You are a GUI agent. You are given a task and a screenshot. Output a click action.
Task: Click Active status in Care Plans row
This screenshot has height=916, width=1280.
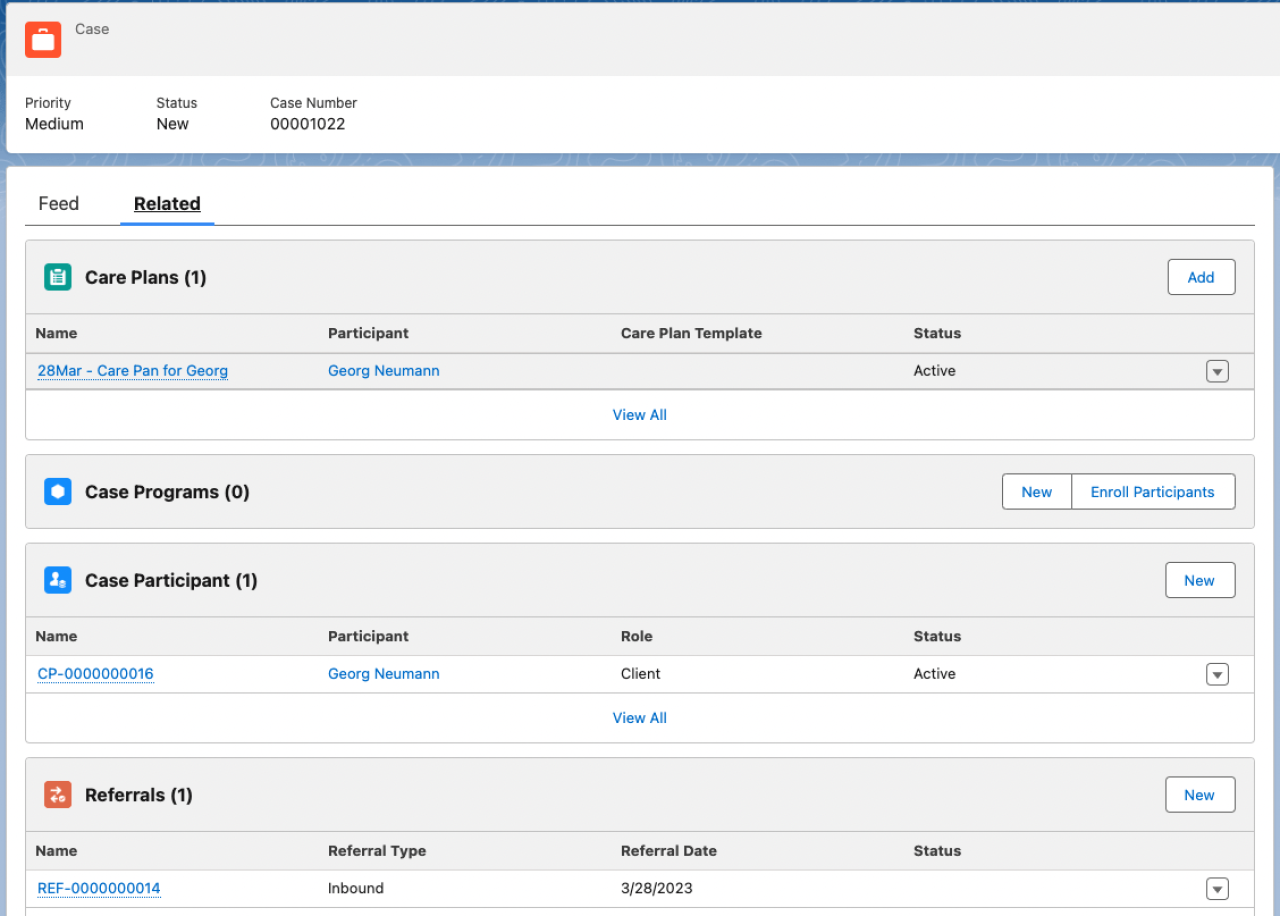(x=935, y=371)
